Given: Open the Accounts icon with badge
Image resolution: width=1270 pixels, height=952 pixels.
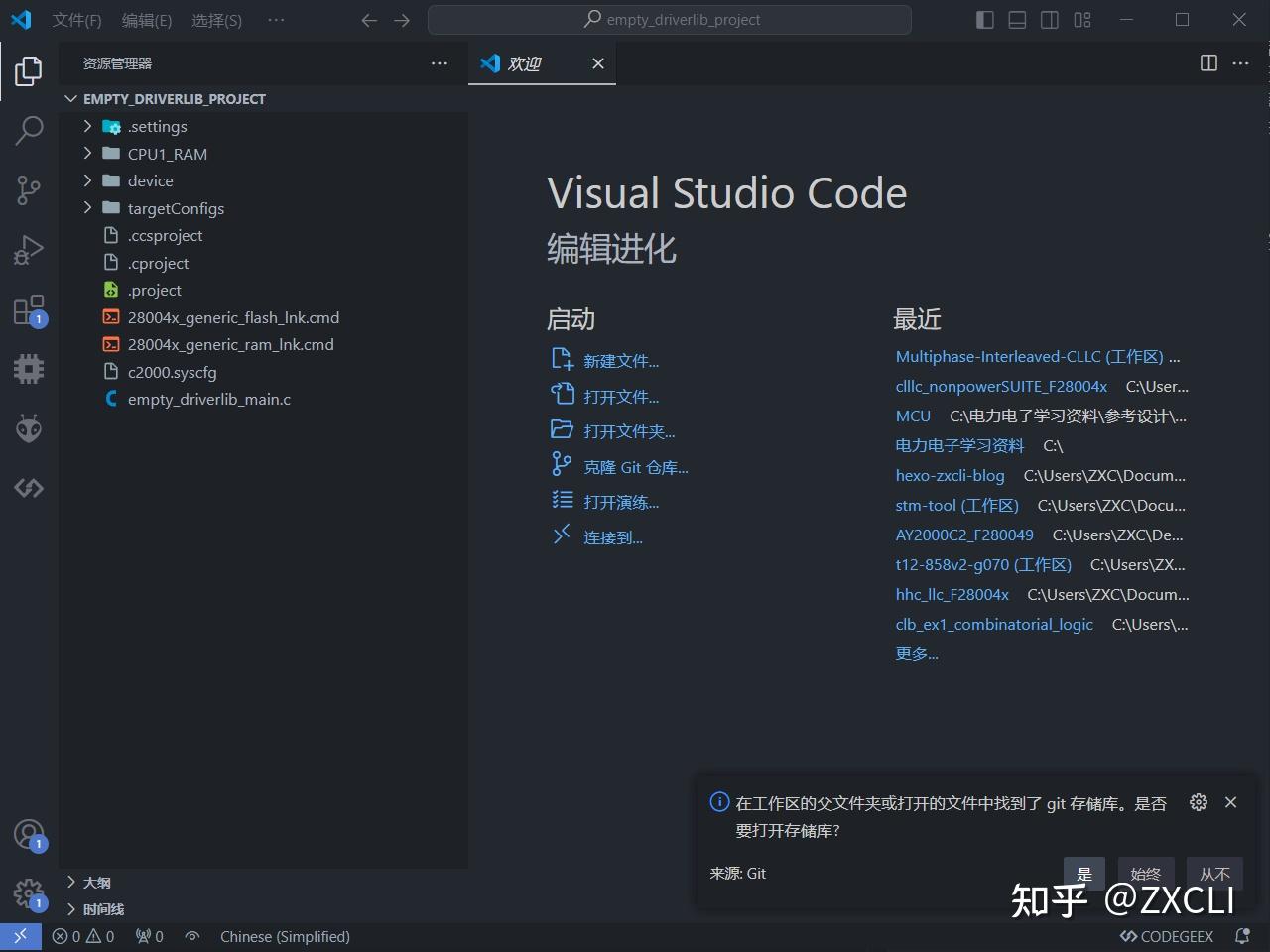Looking at the screenshot, I should pyautogui.click(x=28, y=834).
